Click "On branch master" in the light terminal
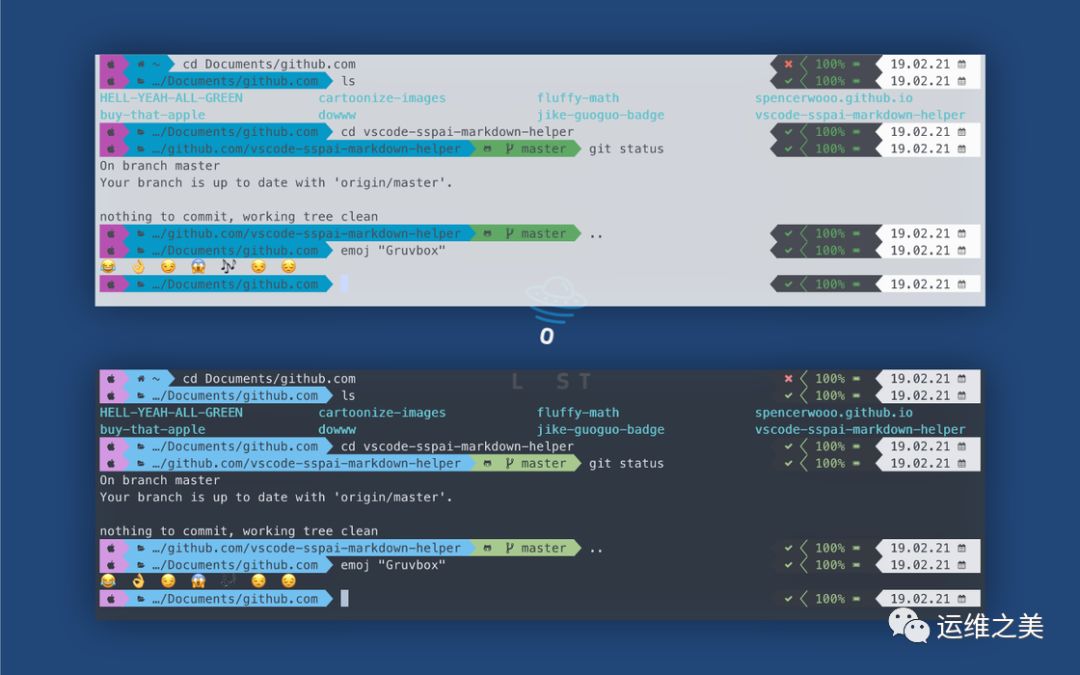This screenshot has height=675, width=1080. pos(160,166)
